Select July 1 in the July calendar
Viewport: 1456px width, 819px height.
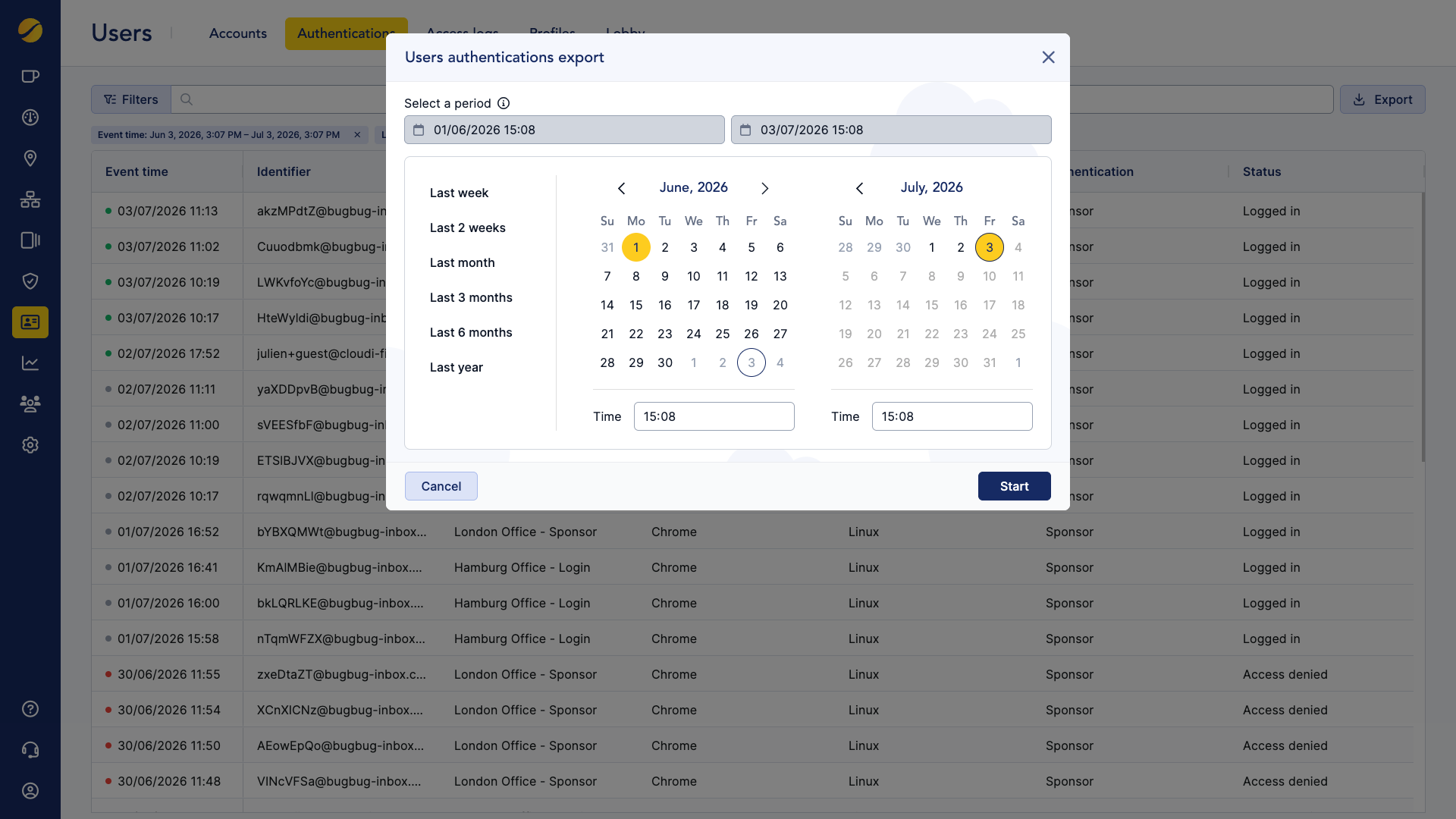pyautogui.click(x=932, y=247)
